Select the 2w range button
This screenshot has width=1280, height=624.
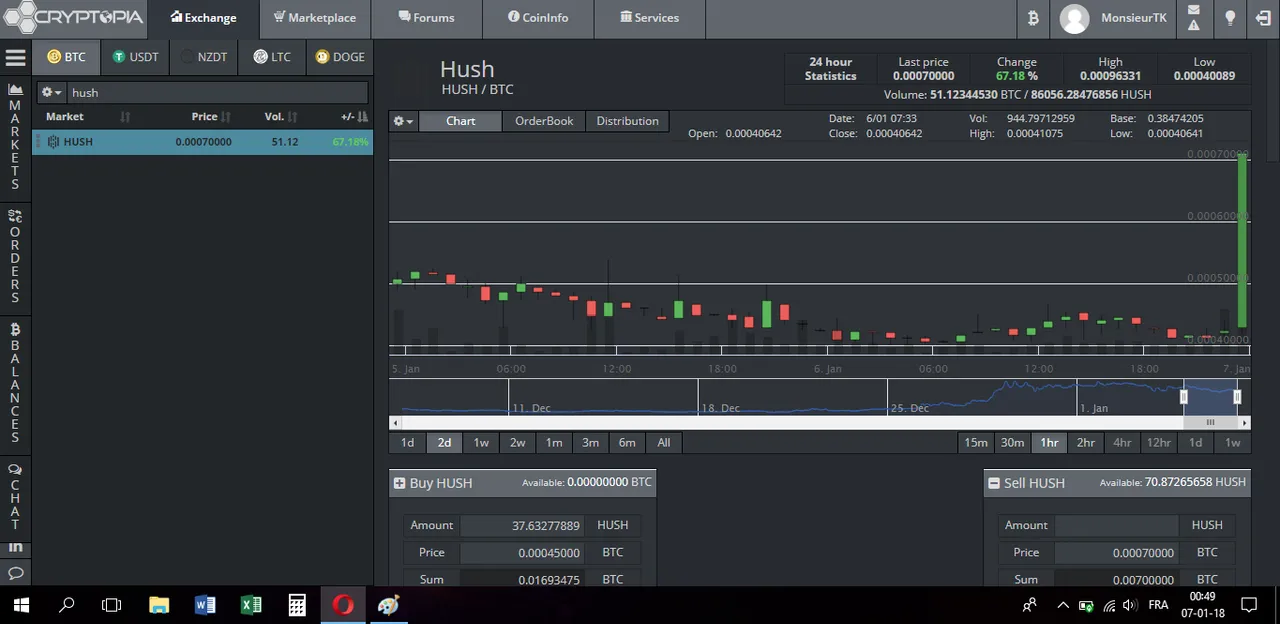point(517,443)
